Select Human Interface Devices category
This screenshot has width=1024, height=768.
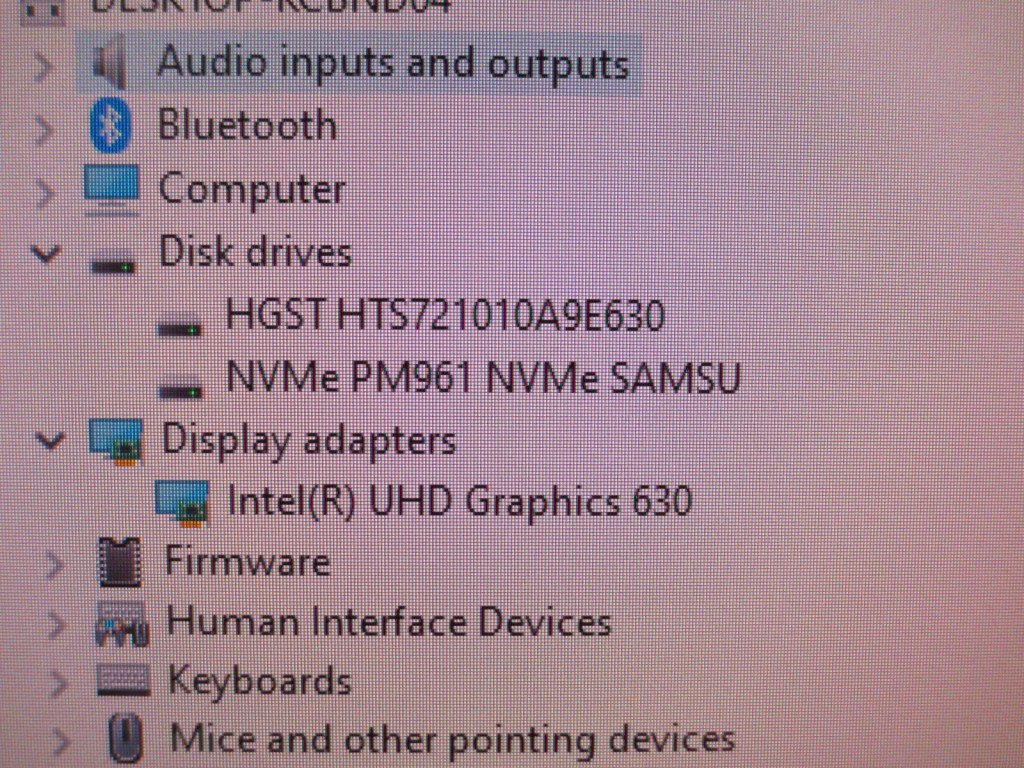click(x=389, y=621)
